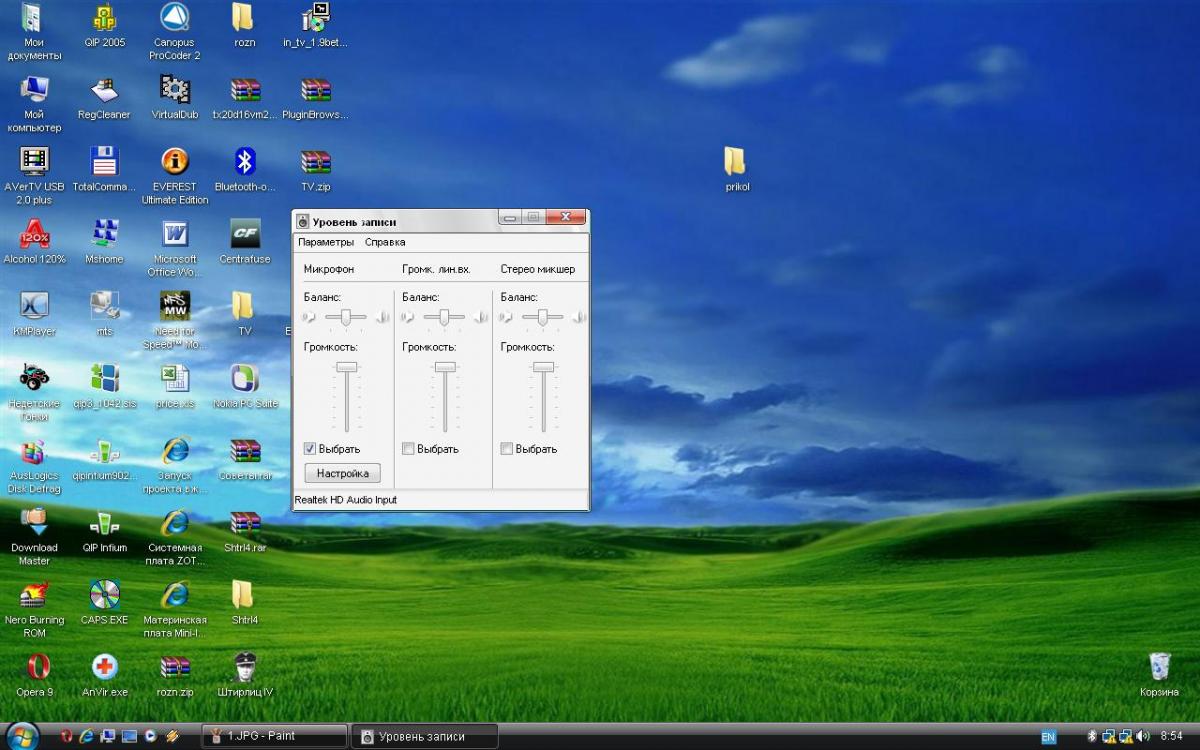This screenshot has height=750, width=1200.
Task: Open the KMPlayer desktop shortcut
Action: (34, 307)
